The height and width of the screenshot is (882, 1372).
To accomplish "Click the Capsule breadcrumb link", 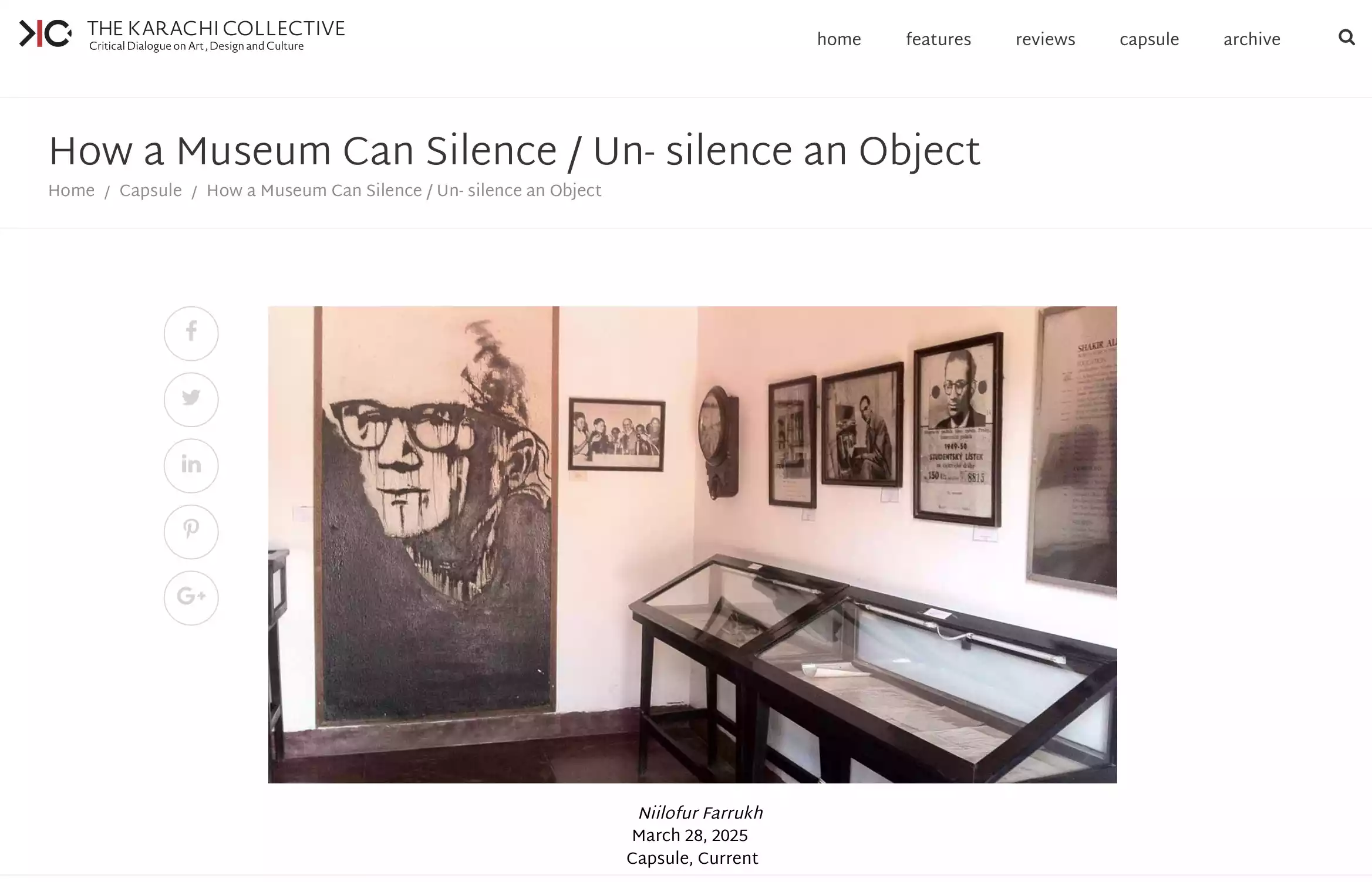I will point(150,191).
